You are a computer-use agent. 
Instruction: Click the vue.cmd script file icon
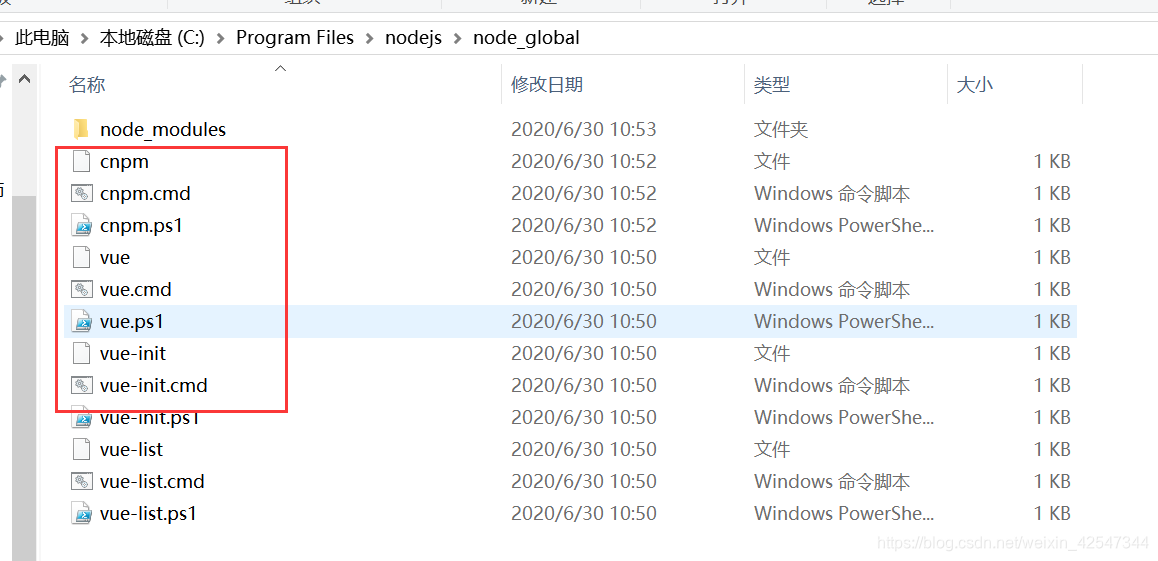(81, 289)
